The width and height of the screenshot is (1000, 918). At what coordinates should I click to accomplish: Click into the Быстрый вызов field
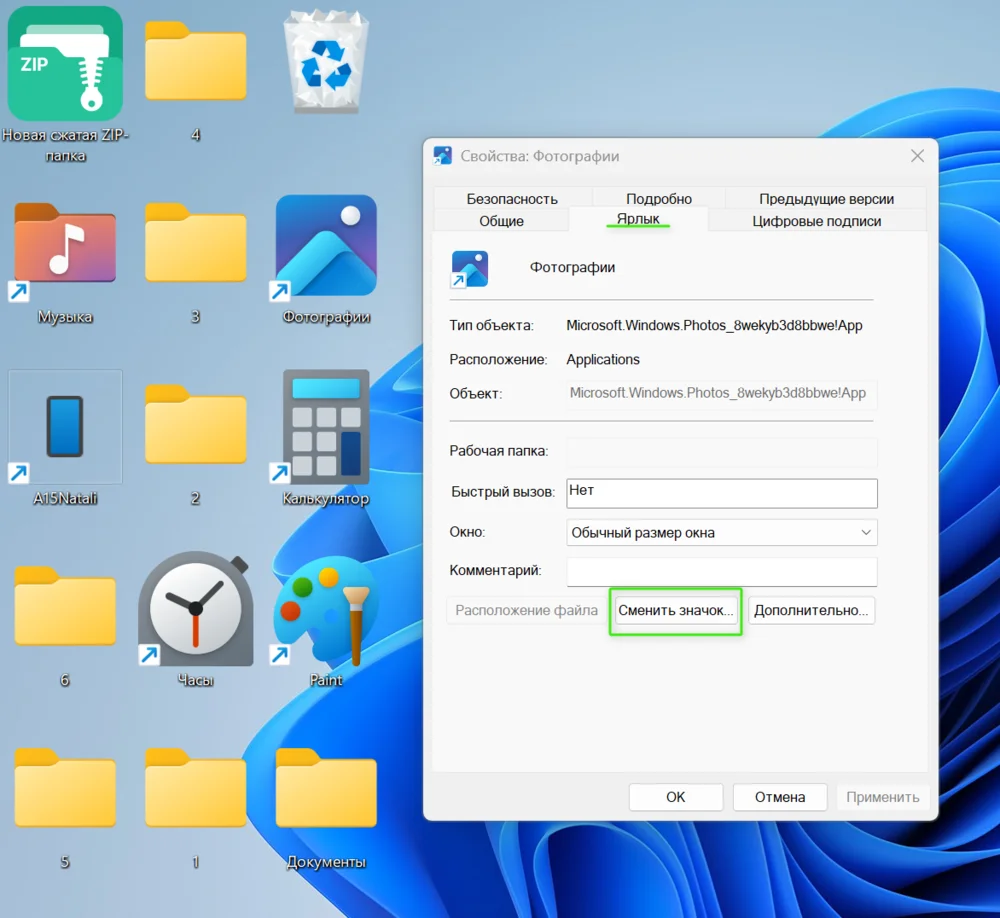pos(721,493)
